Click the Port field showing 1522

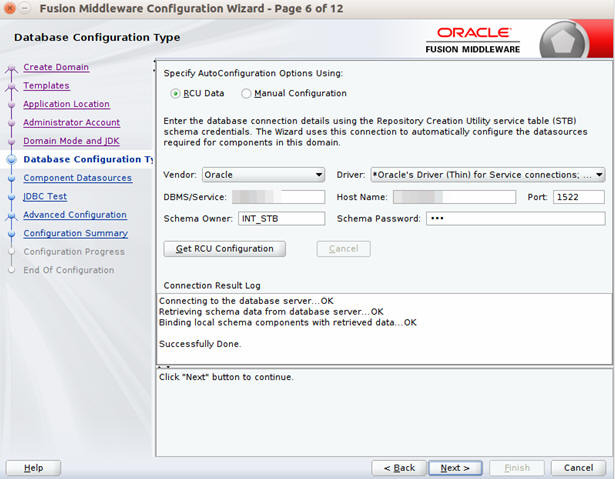point(579,197)
